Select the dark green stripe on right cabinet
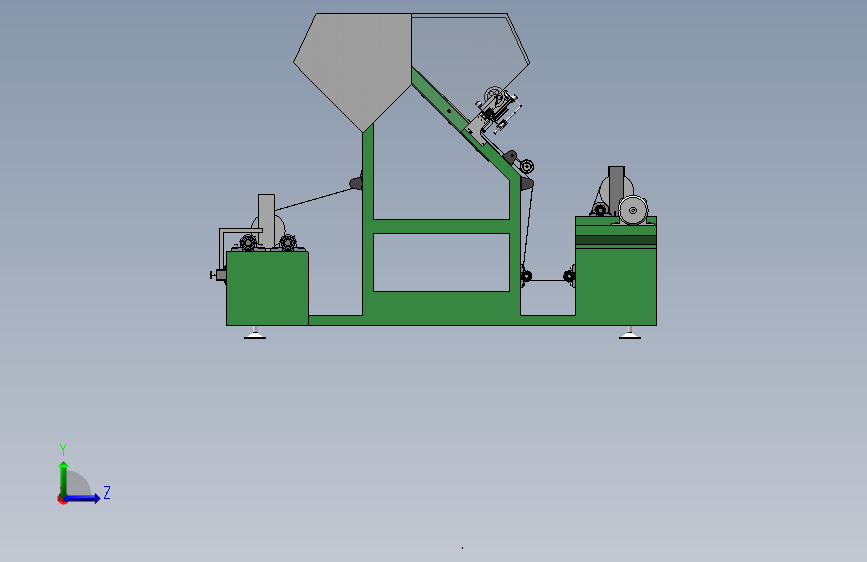This screenshot has width=867, height=562. [x=616, y=240]
